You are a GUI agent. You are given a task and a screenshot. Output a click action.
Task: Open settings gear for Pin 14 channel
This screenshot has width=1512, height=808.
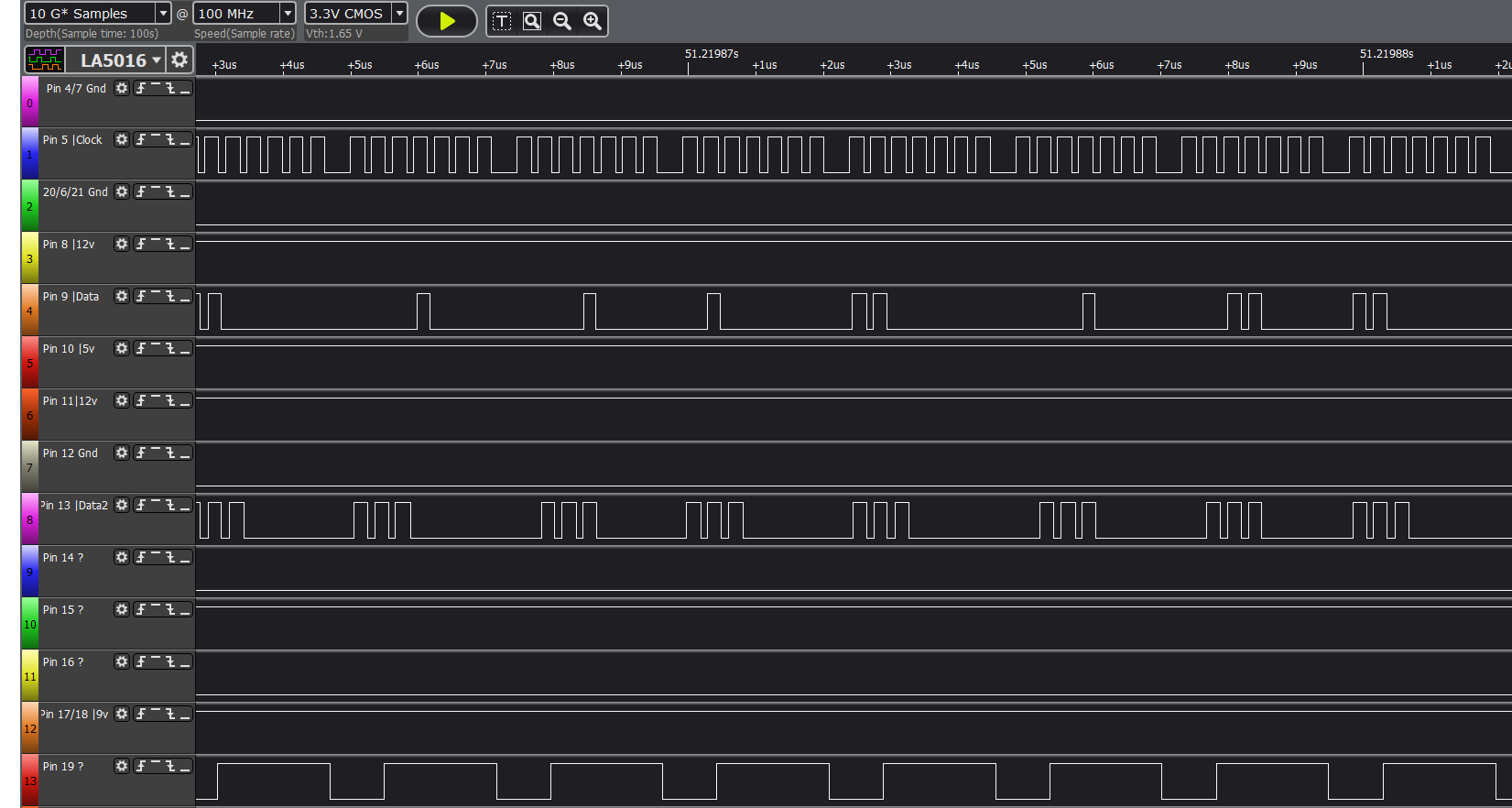click(x=122, y=557)
